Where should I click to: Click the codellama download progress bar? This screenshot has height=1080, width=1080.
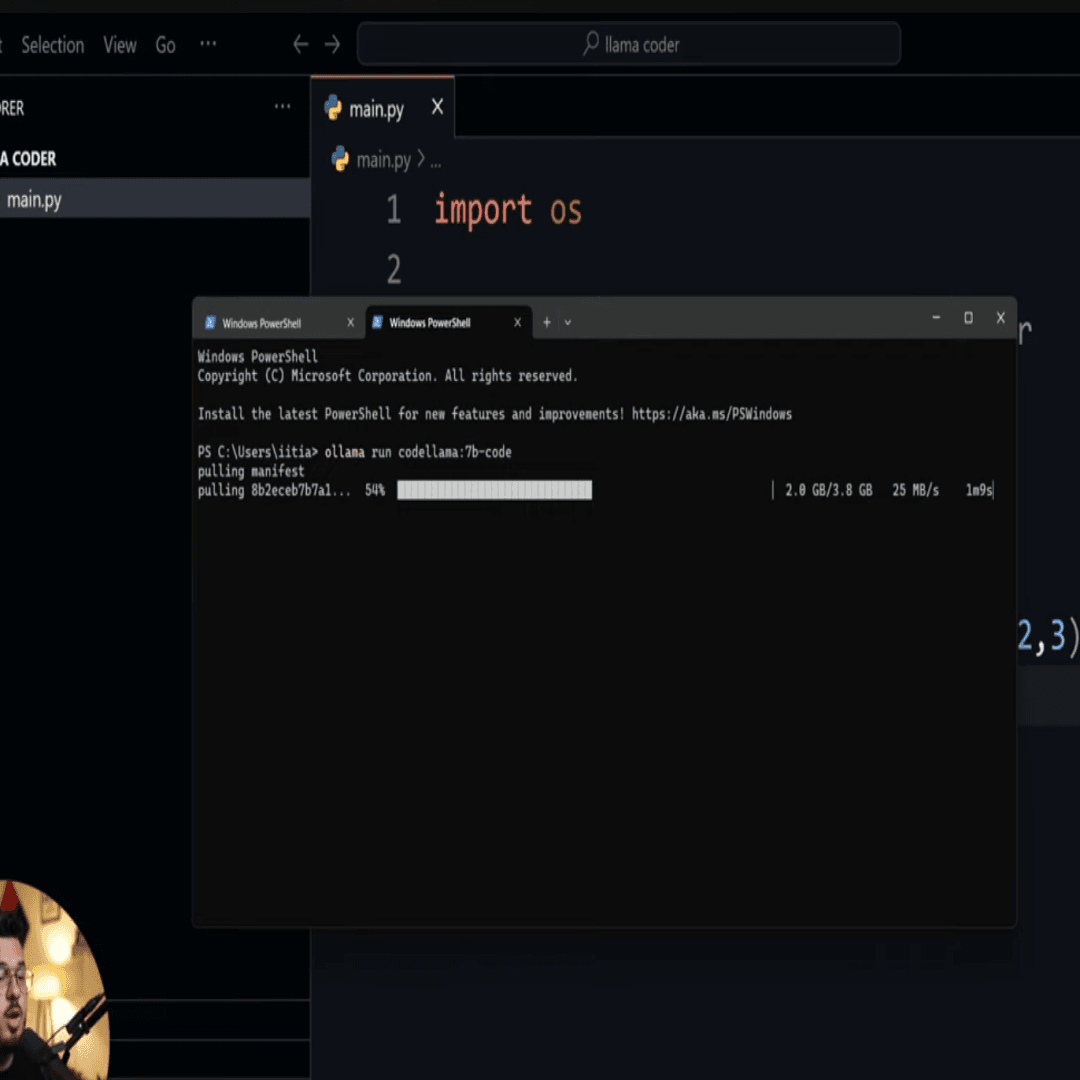[494, 490]
